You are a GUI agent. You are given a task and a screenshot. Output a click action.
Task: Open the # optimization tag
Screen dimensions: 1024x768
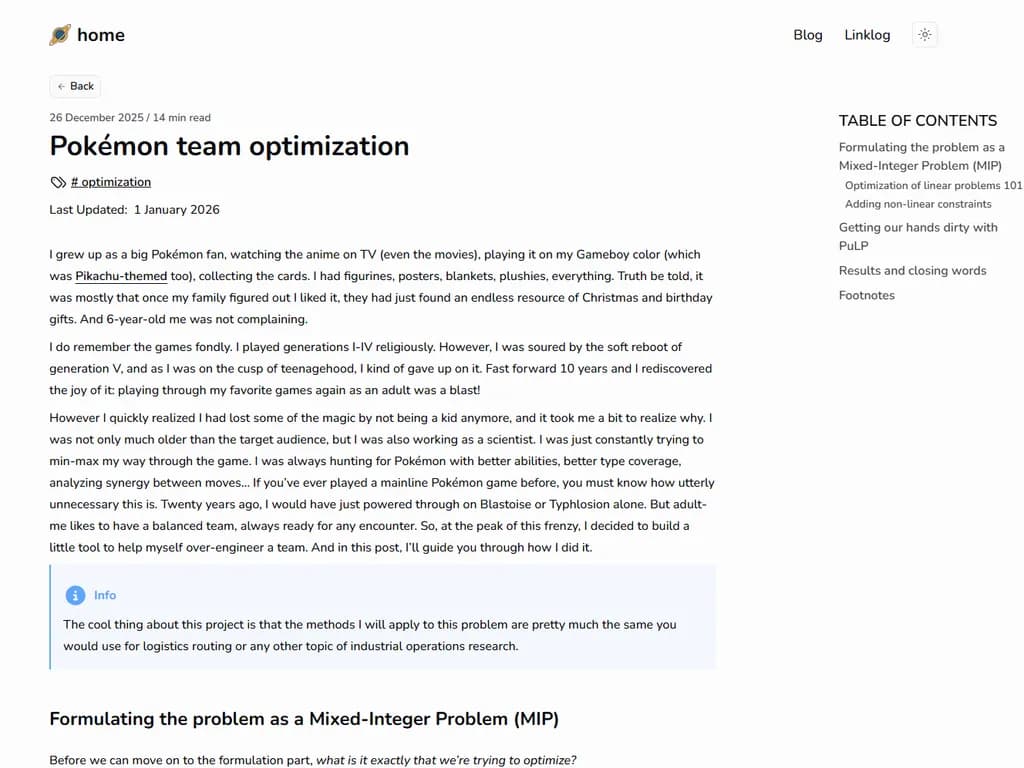tap(111, 182)
